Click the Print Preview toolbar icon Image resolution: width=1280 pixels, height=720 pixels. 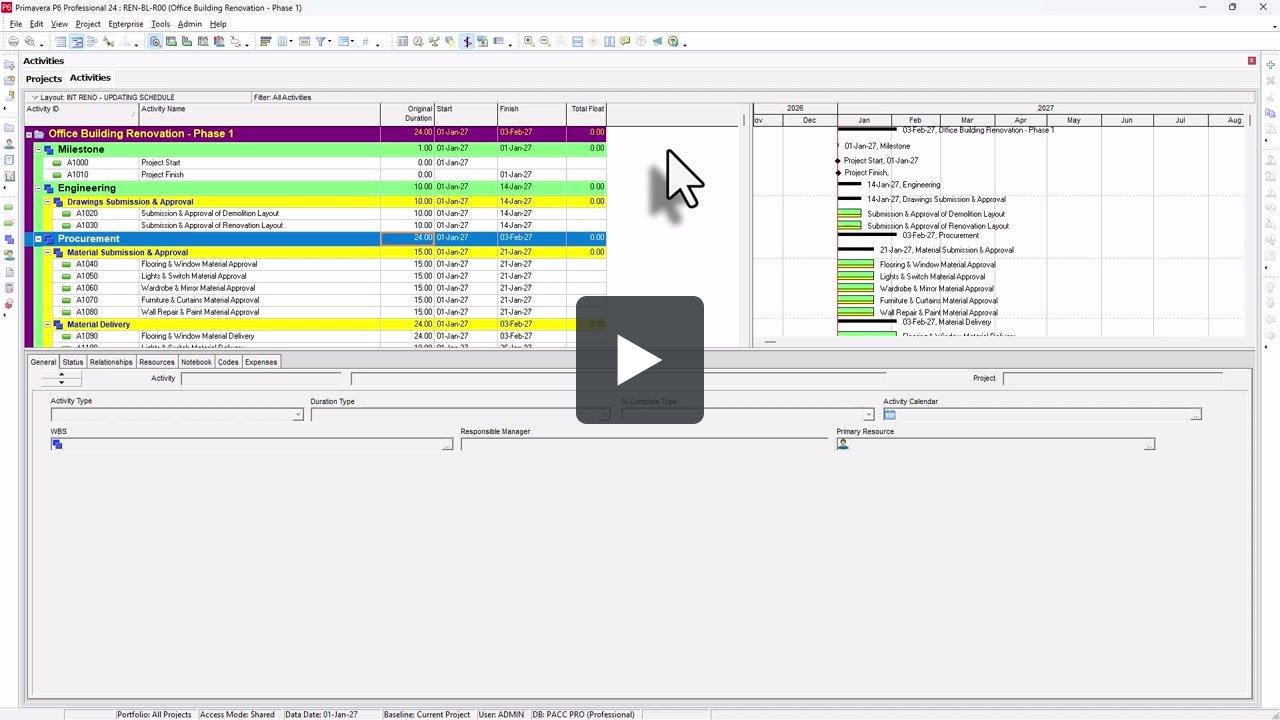30,42
